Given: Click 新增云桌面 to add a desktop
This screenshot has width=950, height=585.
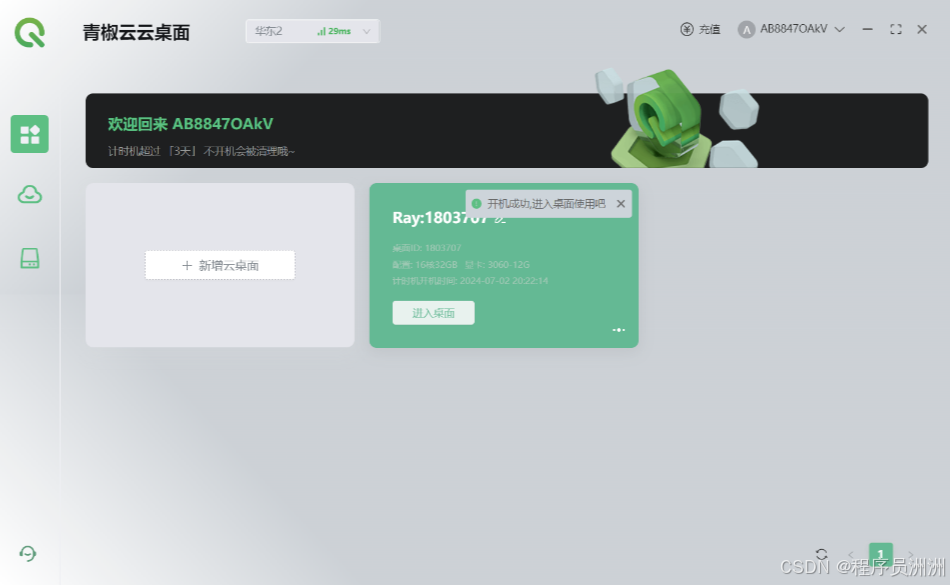Looking at the screenshot, I should point(220,265).
